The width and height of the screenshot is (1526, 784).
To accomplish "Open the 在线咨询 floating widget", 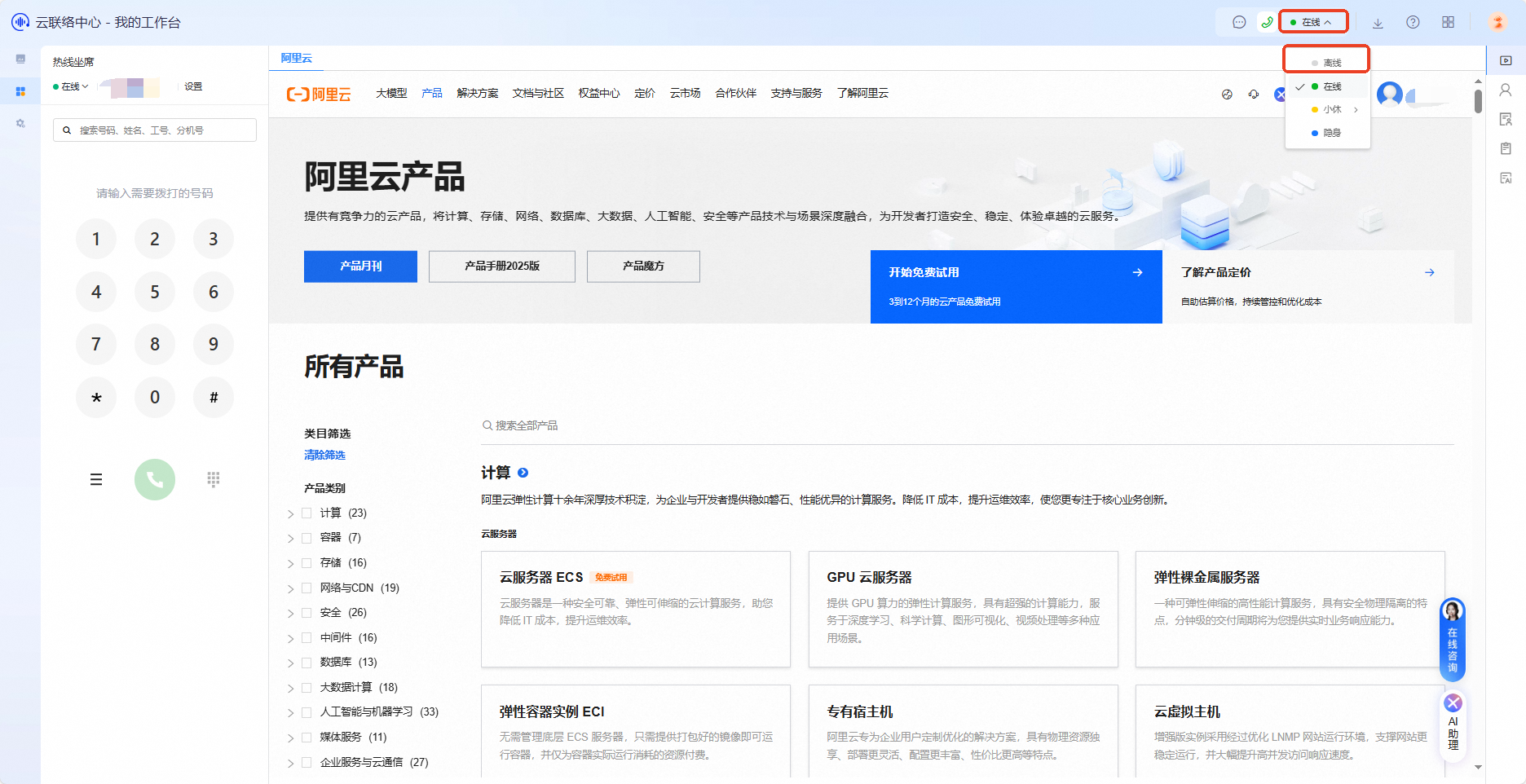I will click(1453, 640).
